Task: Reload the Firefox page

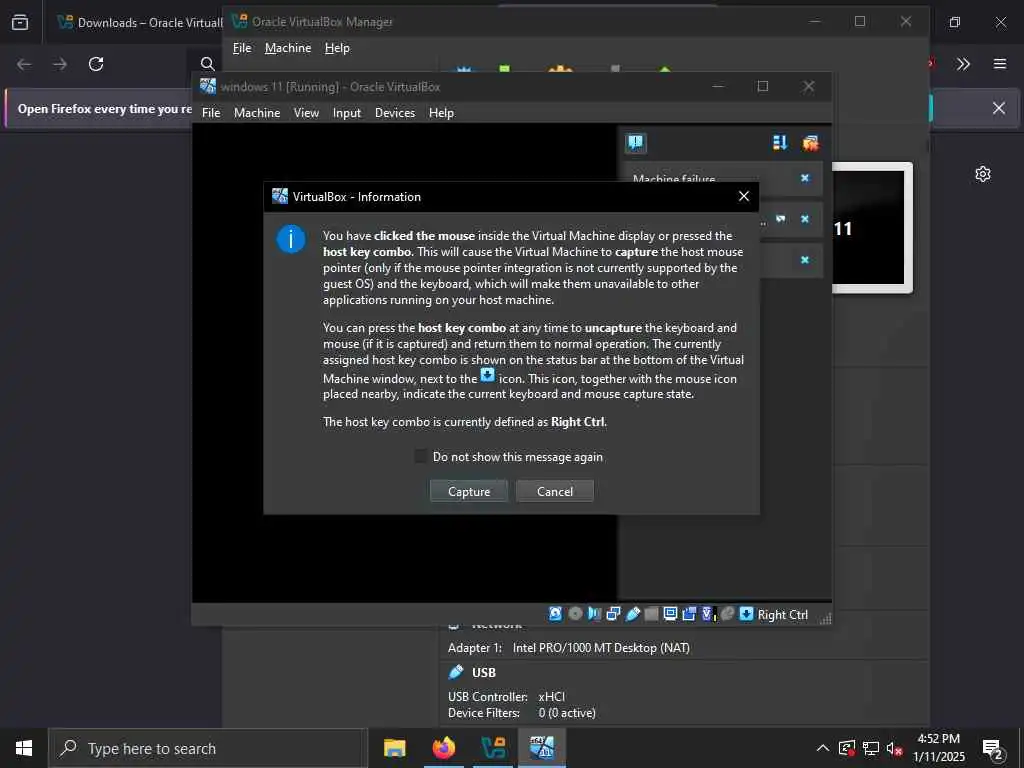Action: pos(96,63)
